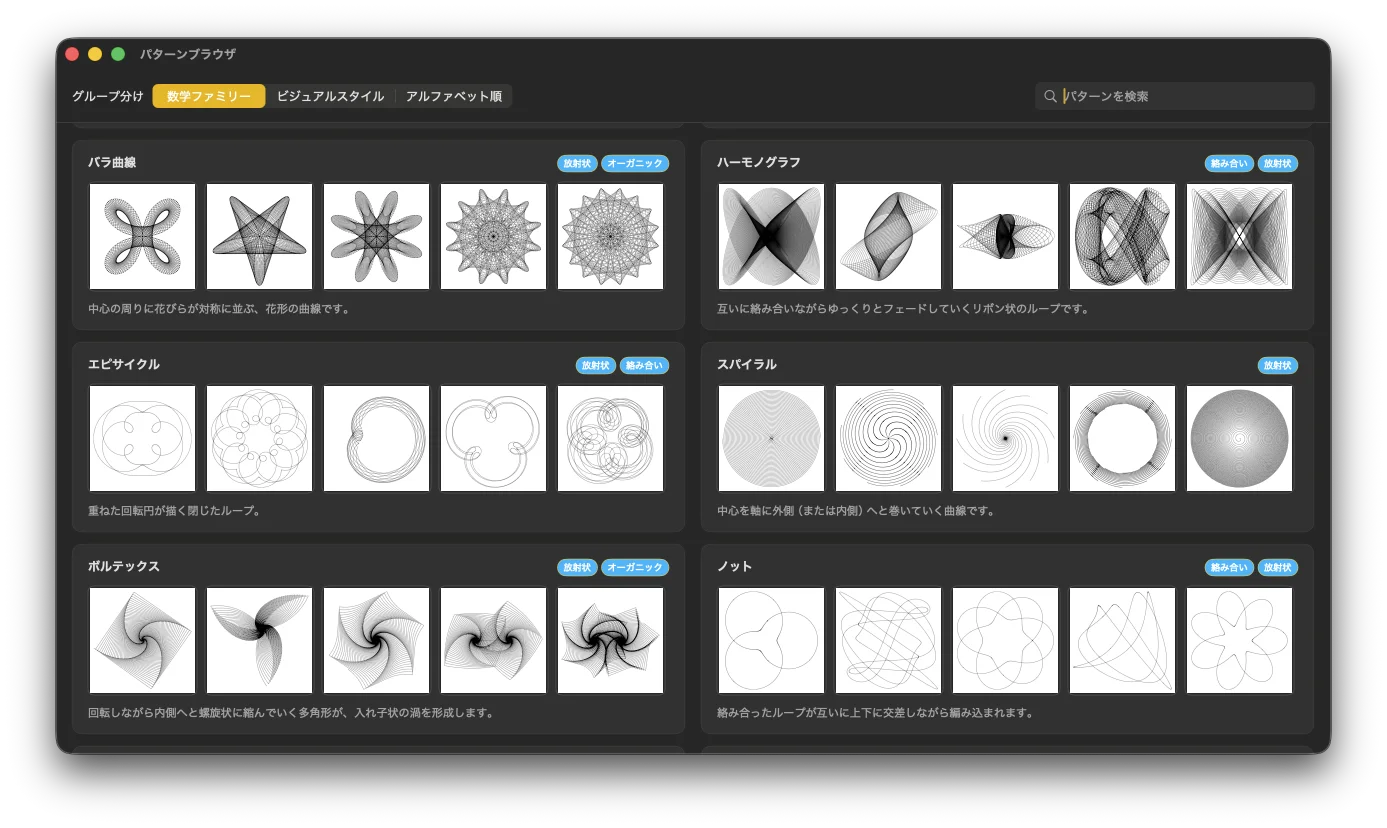
Task: Select the second ボルテックス three-blade thumbnail
Action: (x=259, y=640)
